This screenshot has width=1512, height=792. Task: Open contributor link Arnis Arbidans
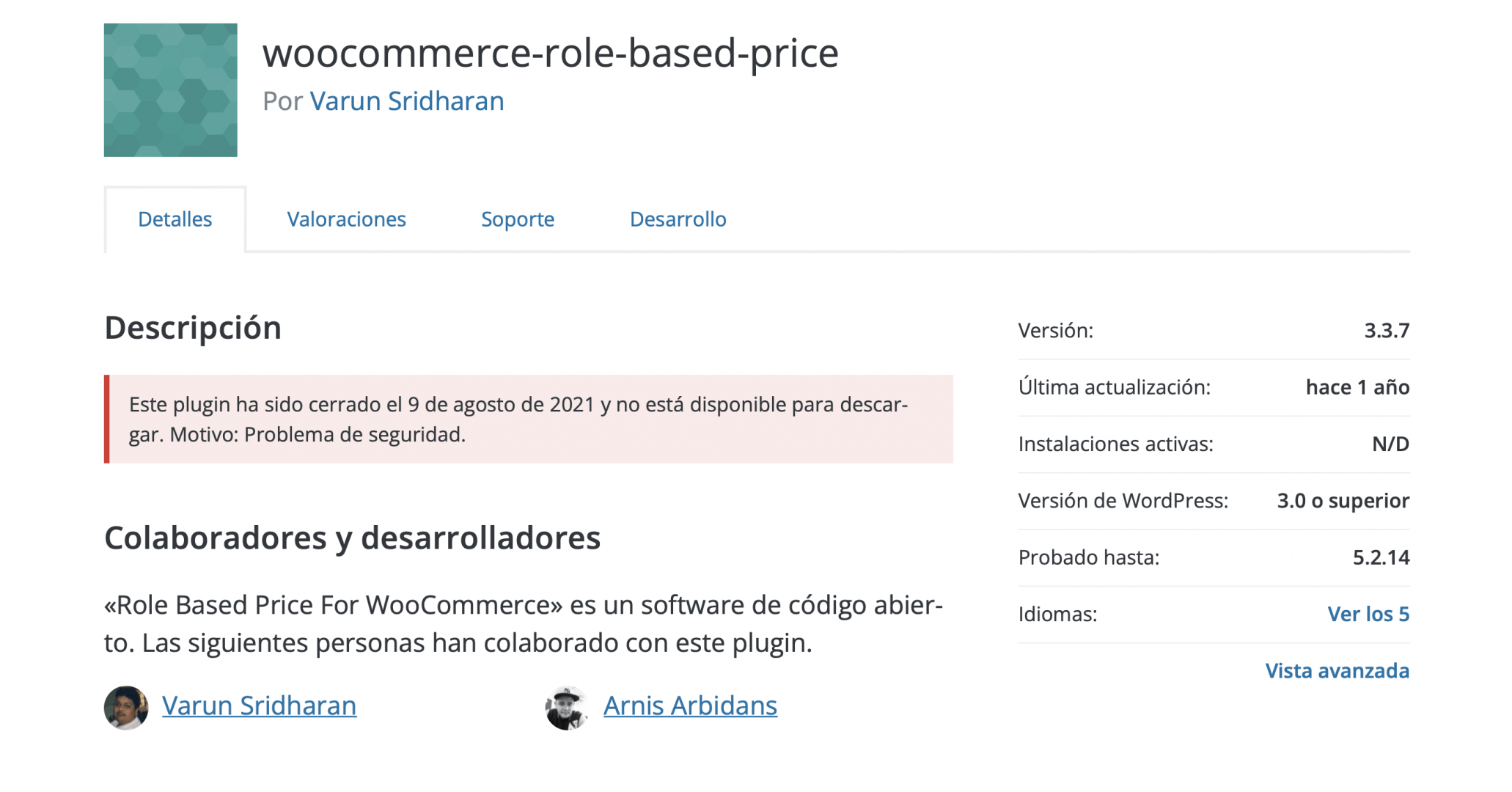690,705
